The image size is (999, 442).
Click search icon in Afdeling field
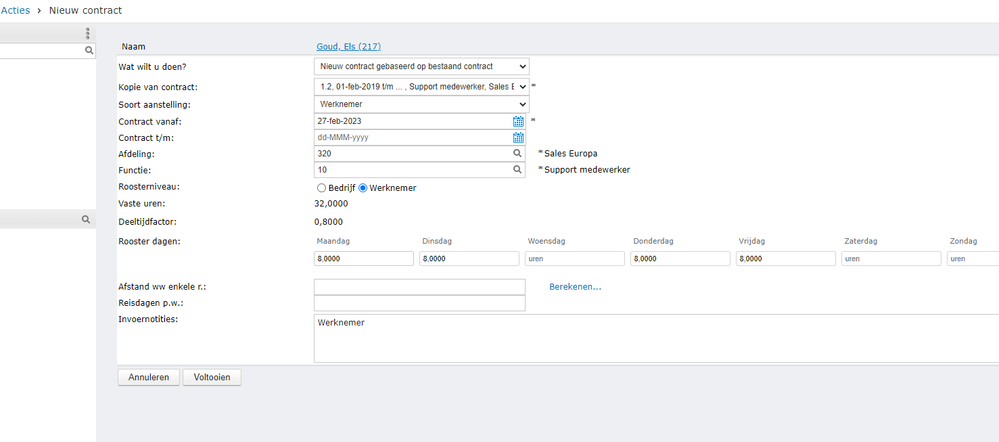[518, 154]
